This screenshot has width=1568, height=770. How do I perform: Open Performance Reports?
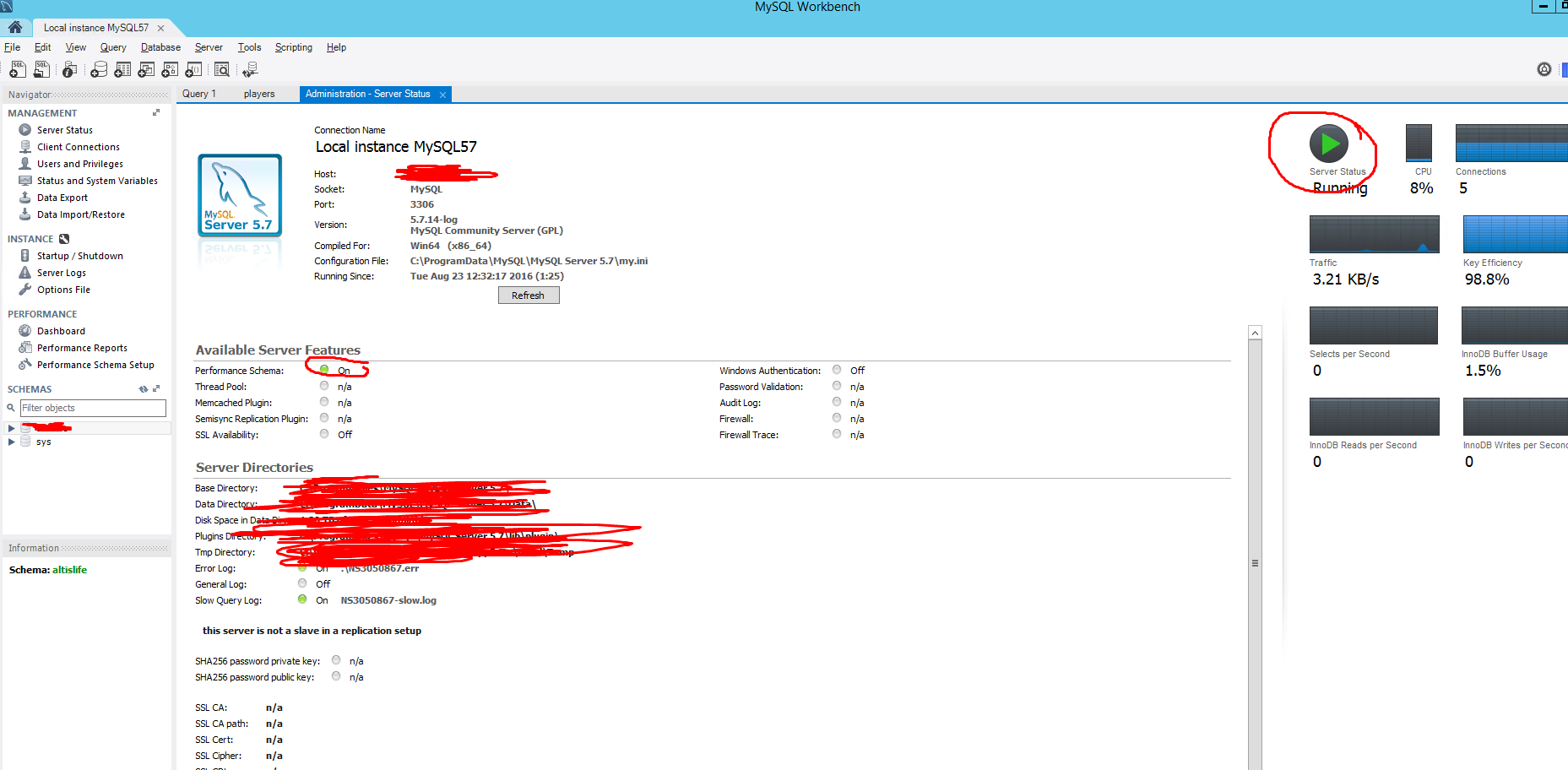(82, 348)
